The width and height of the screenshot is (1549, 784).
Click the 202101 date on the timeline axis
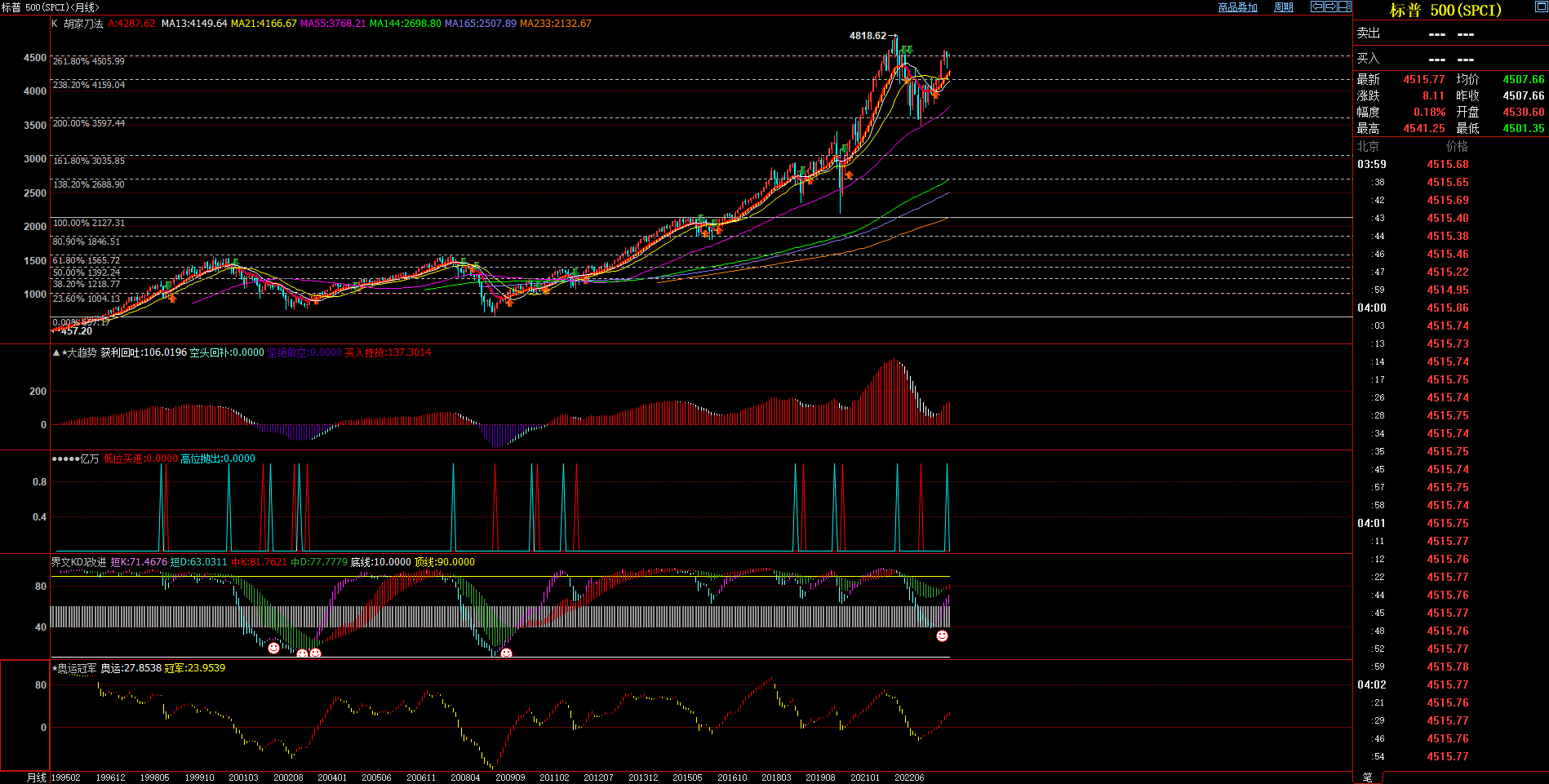coord(865,777)
